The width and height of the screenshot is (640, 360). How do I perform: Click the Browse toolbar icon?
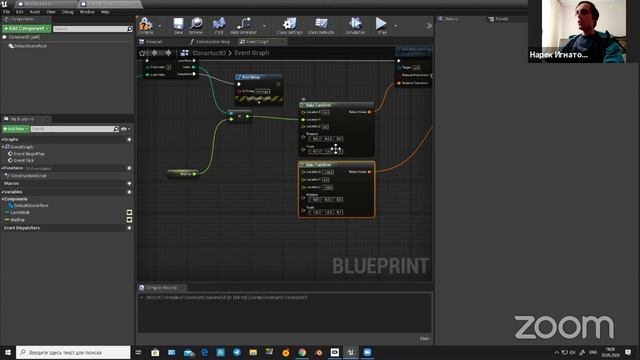[196, 25]
